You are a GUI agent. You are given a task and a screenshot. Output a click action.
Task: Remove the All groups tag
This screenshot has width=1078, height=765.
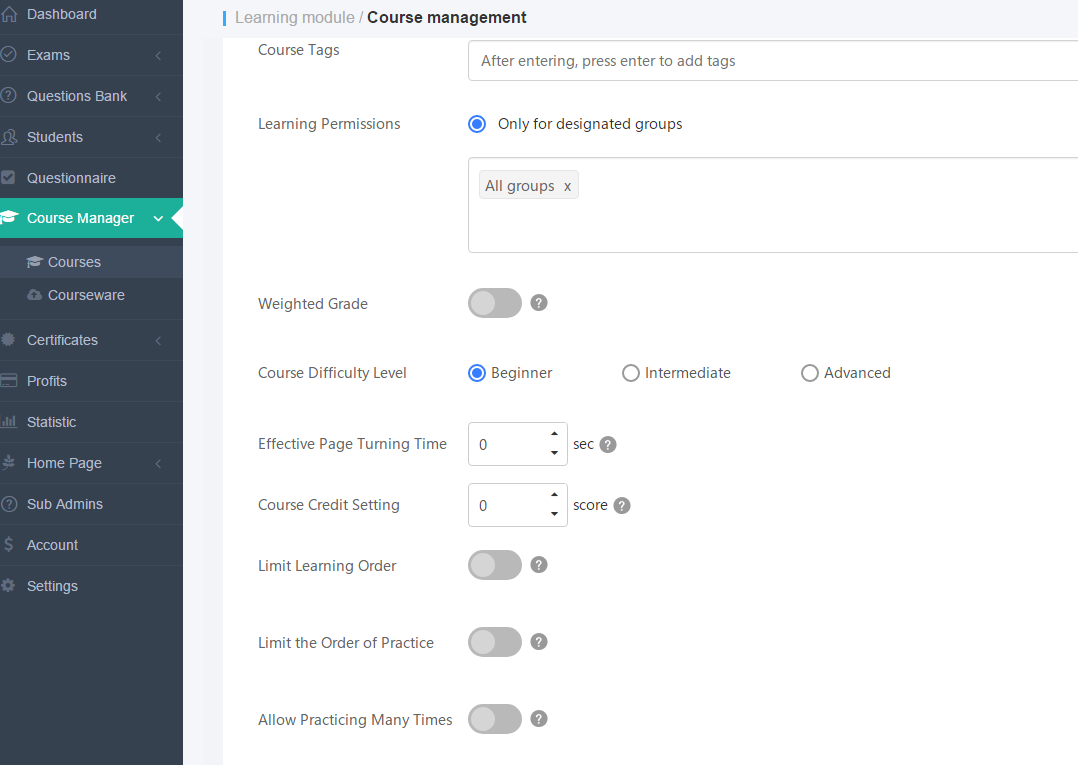[567, 186]
